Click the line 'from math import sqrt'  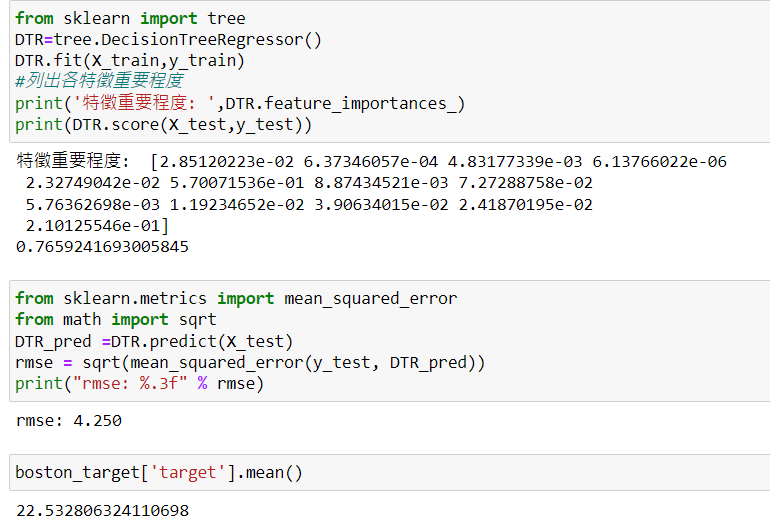point(115,320)
